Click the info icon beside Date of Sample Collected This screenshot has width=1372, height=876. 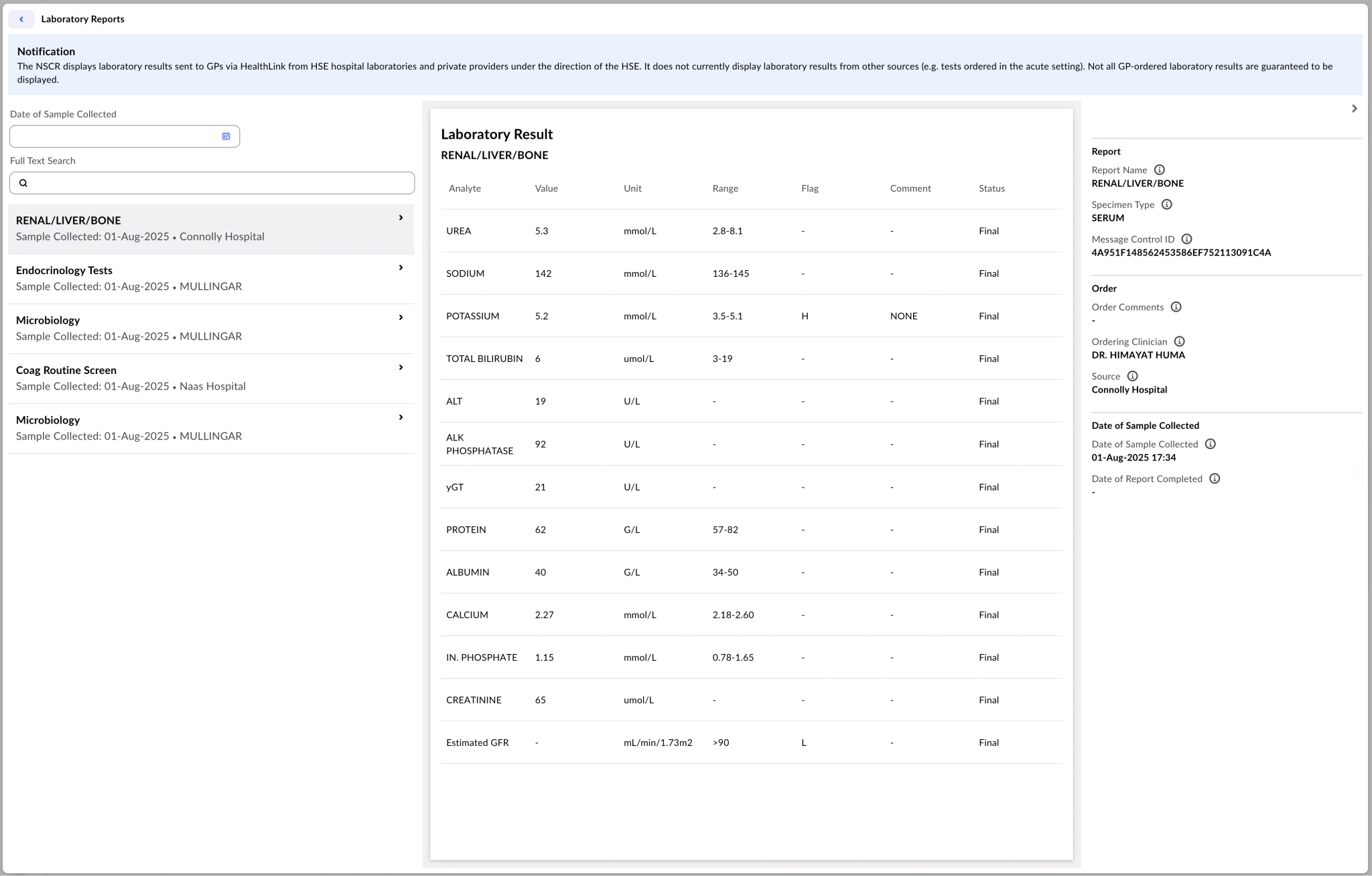tap(1210, 443)
